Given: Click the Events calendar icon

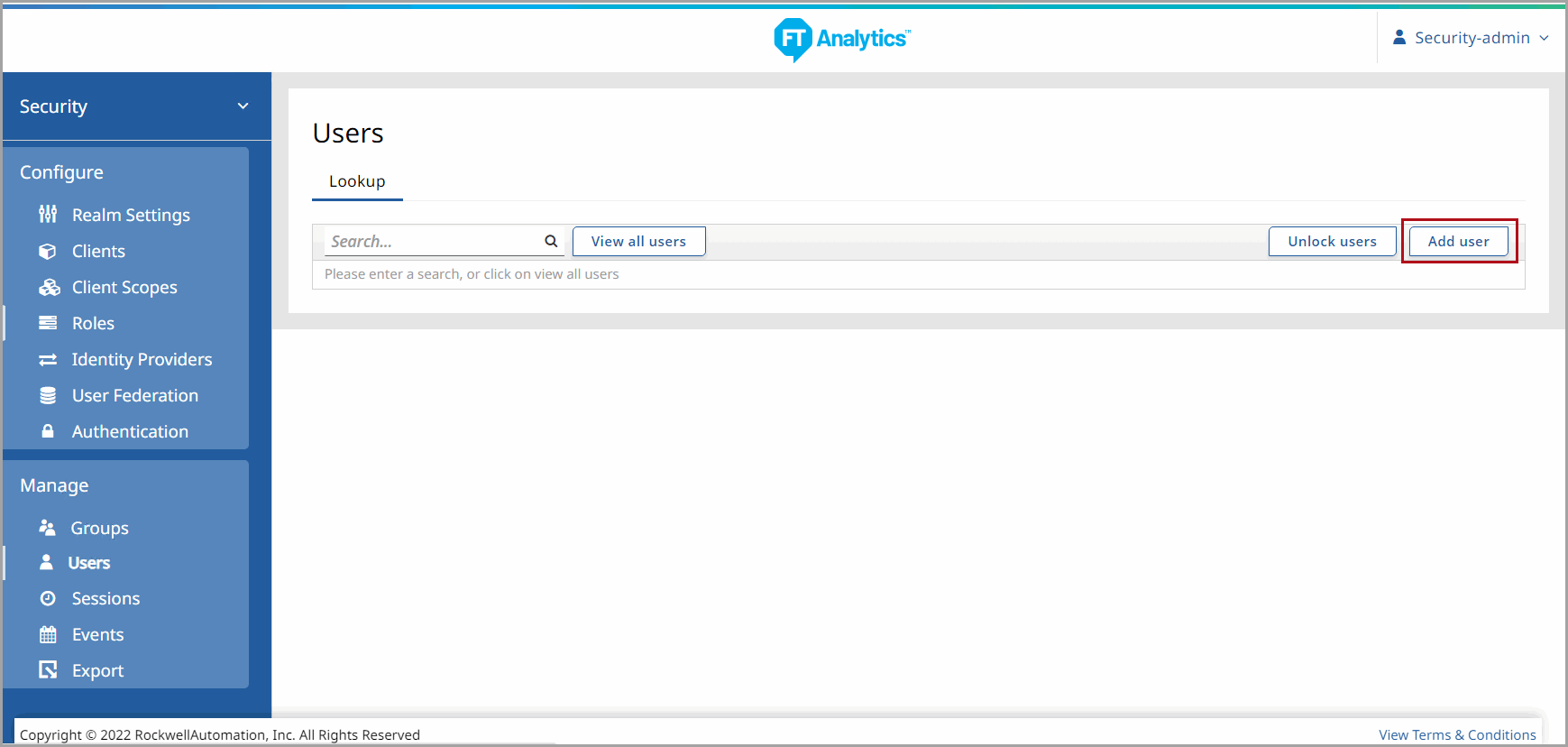Looking at the screenshot, I should [48, 634].
